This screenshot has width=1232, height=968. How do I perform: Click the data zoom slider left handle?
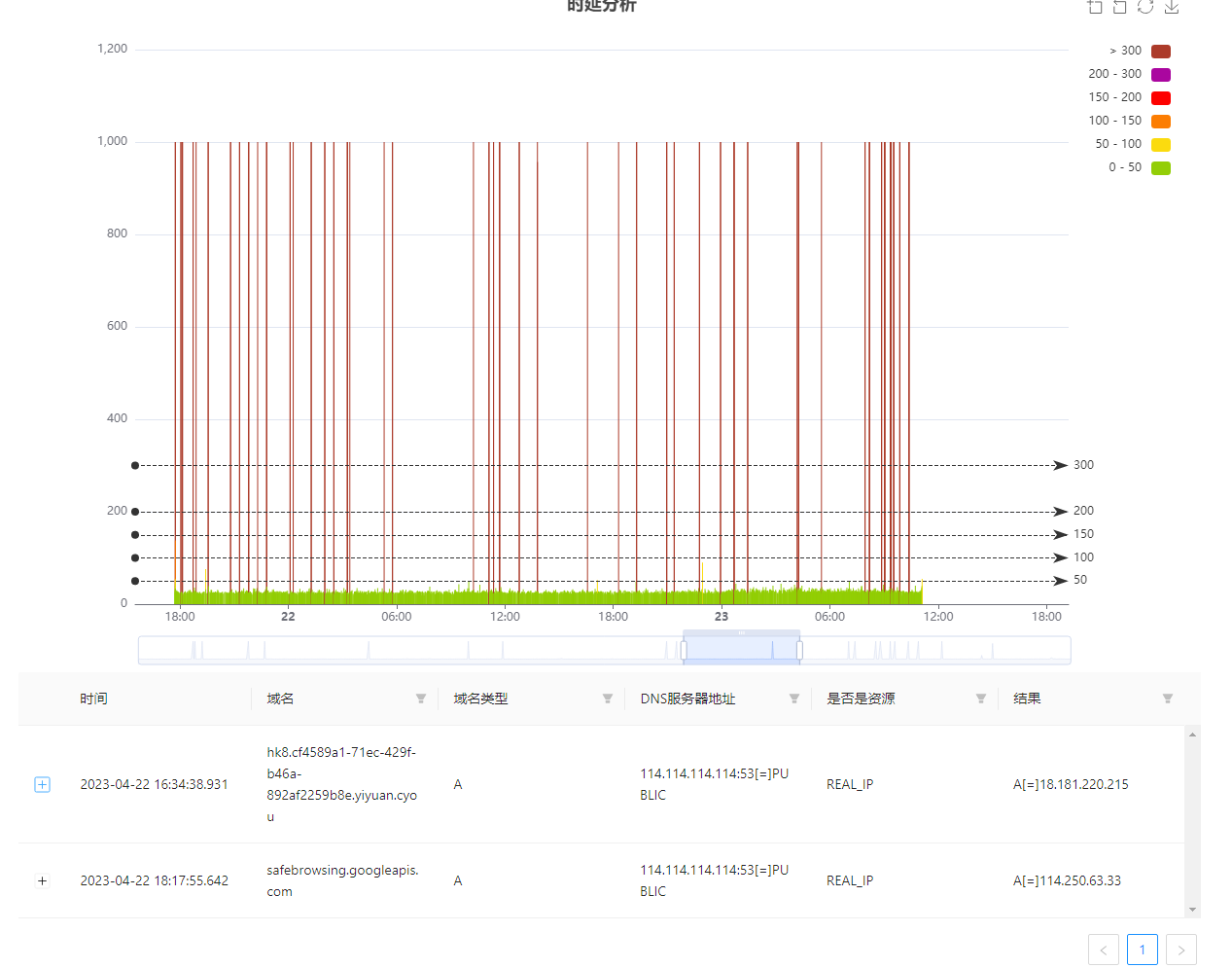tap(684, 650)
